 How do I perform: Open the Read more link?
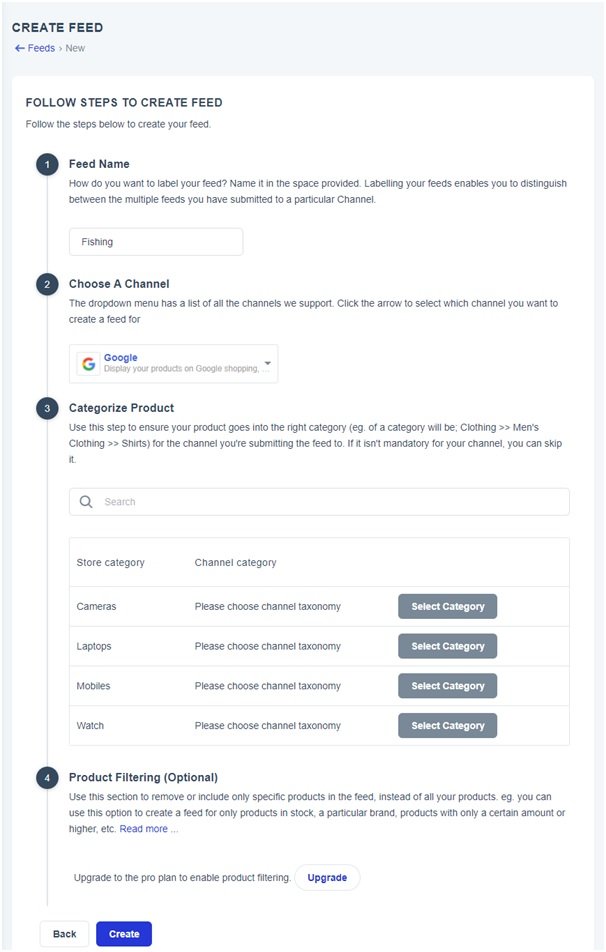click(x=147, y=829)
